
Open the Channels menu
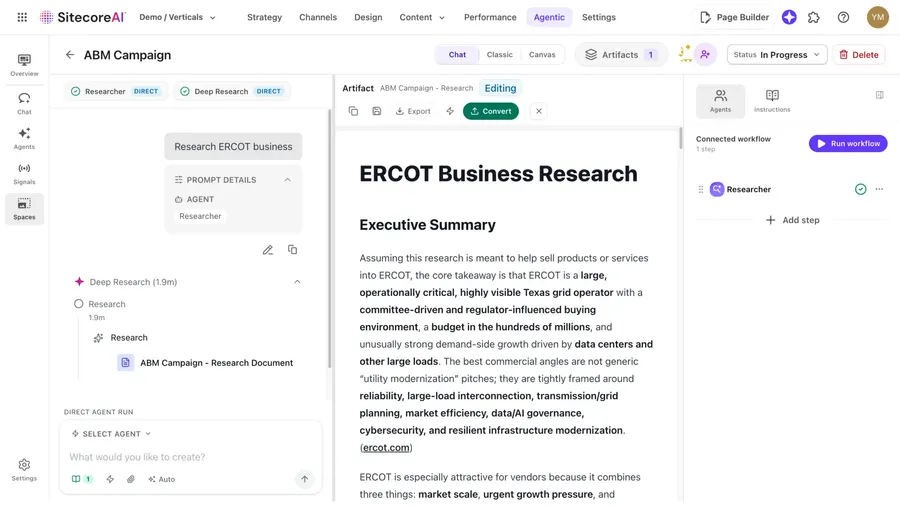[318, 17]
